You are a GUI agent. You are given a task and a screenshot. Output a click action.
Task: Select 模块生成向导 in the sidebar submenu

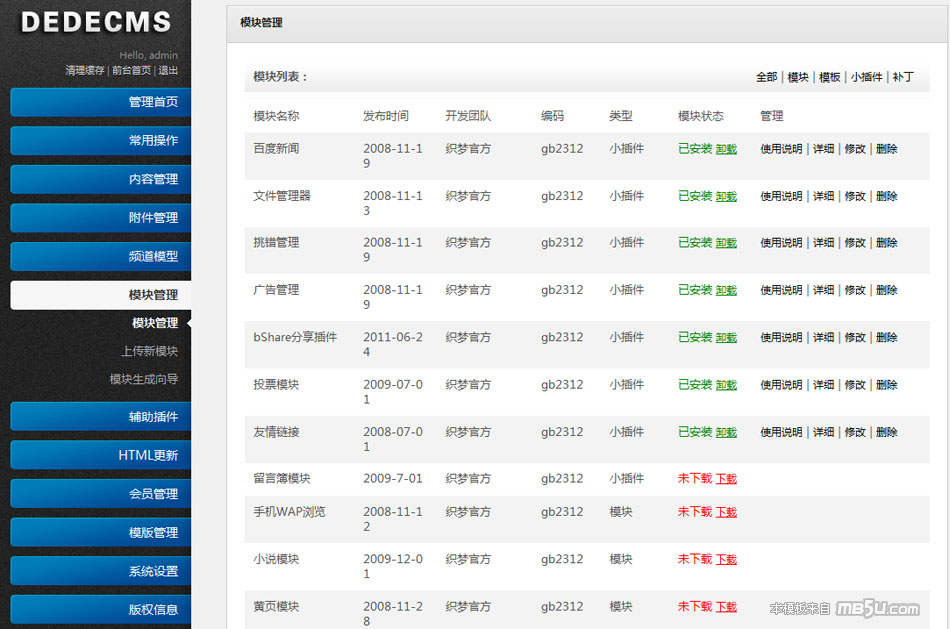(143, 379)
